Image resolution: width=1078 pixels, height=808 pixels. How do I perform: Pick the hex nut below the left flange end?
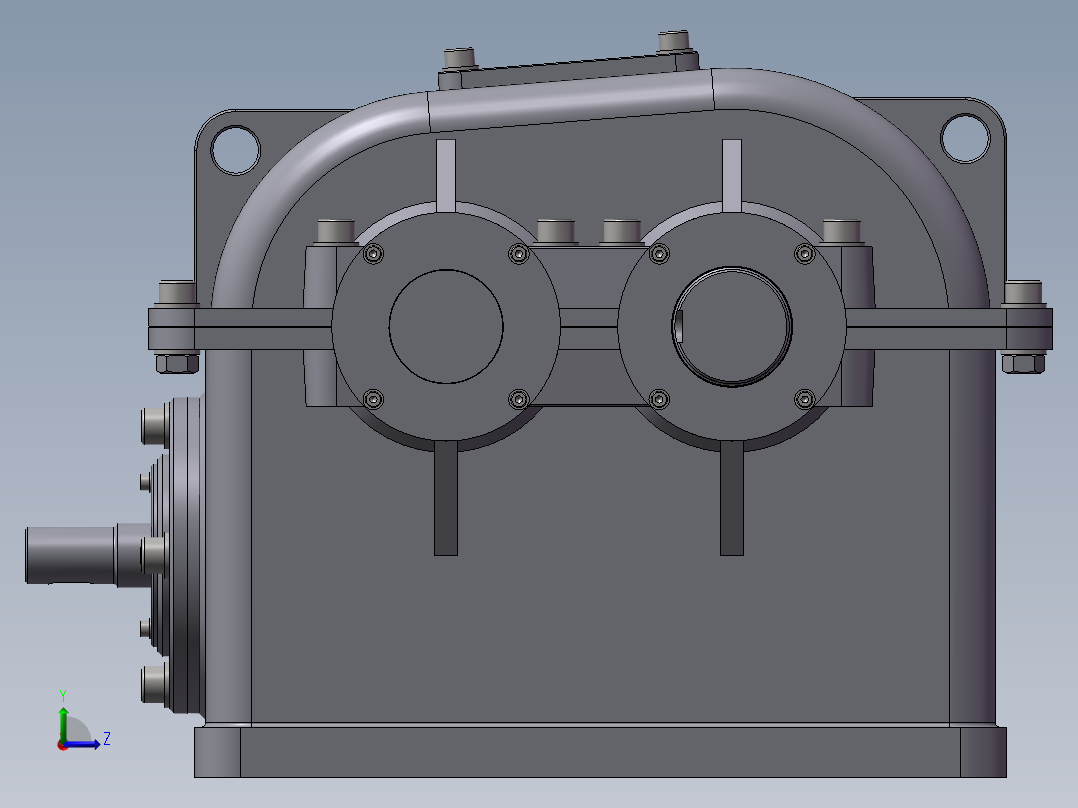click(x=176, y=363)
